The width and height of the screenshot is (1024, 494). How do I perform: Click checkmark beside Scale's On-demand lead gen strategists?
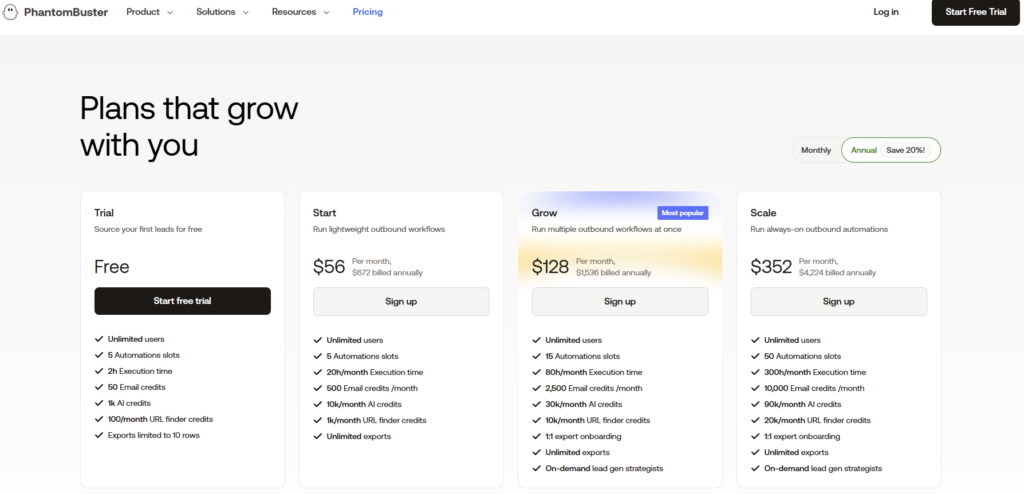click(x=755, y=468)
